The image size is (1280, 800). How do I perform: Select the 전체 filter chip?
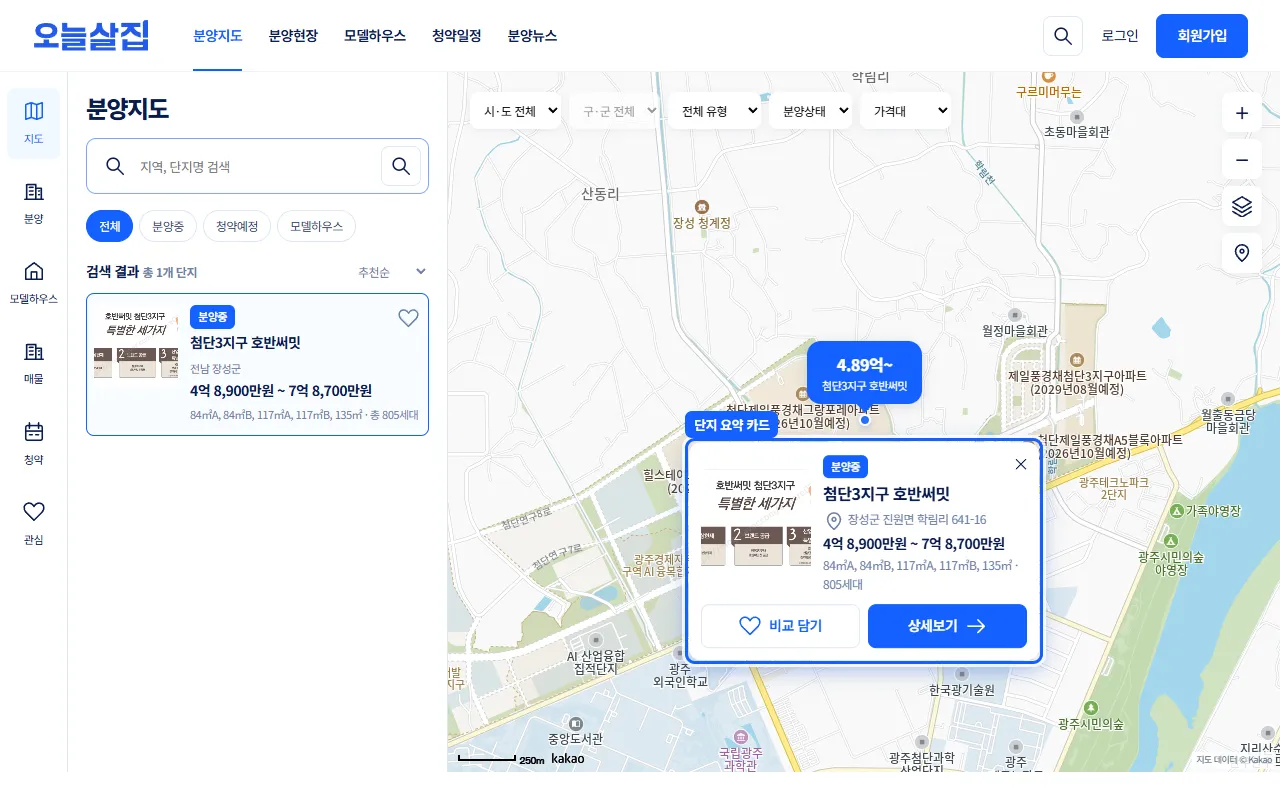pos(109,227)
